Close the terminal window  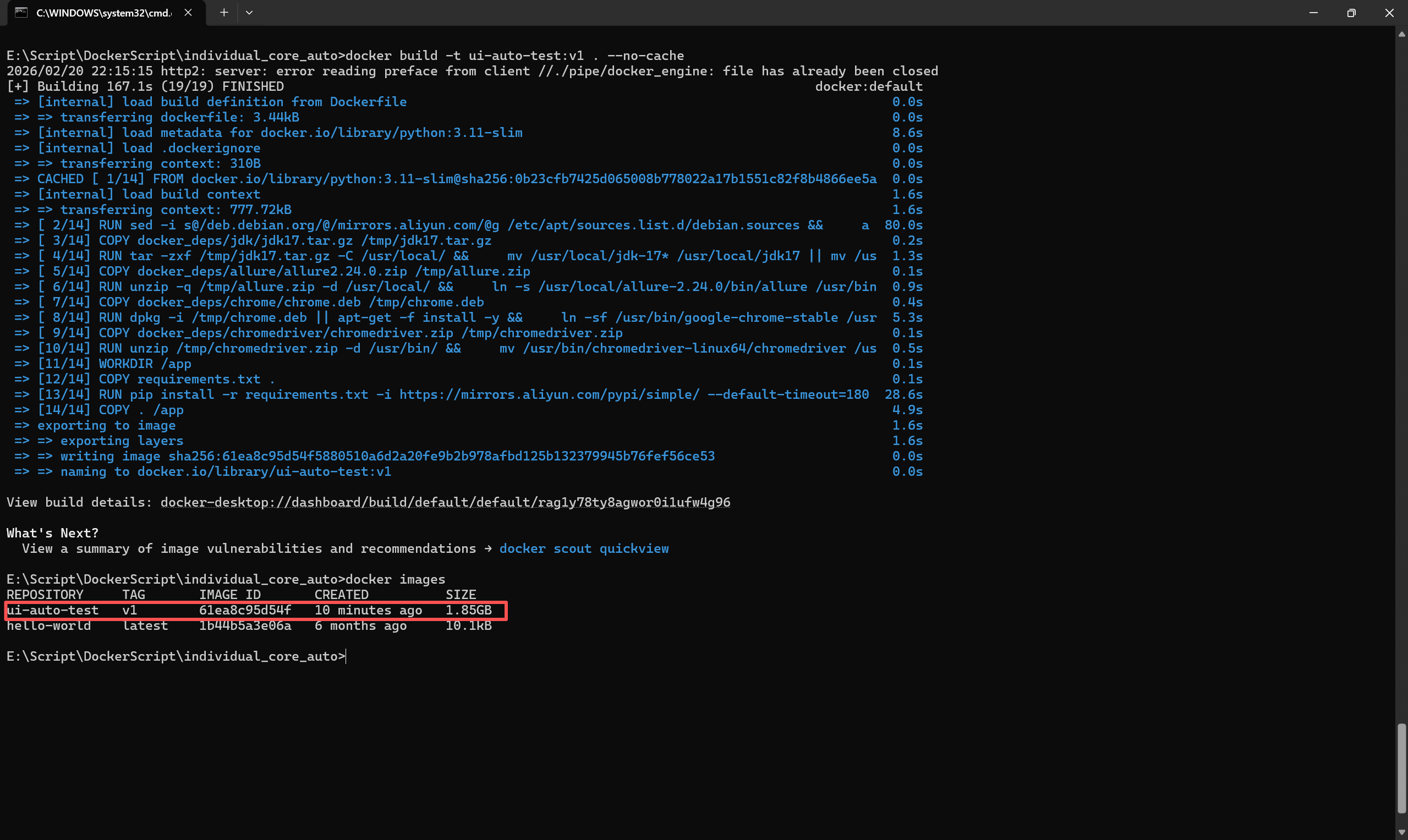pos(1389,13)
